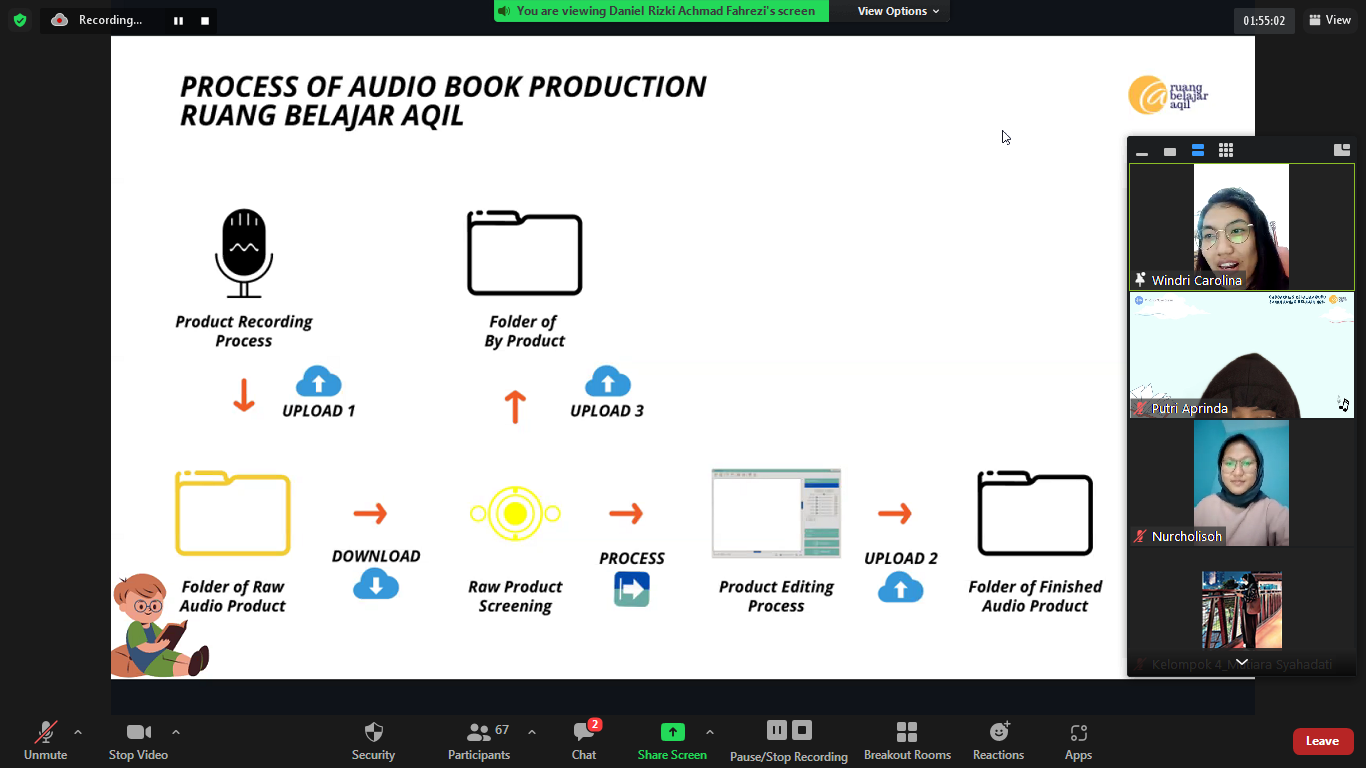Expand caret next to Participants
The height and width of the screenshot is (768, 1366).
tap(531, 732)
